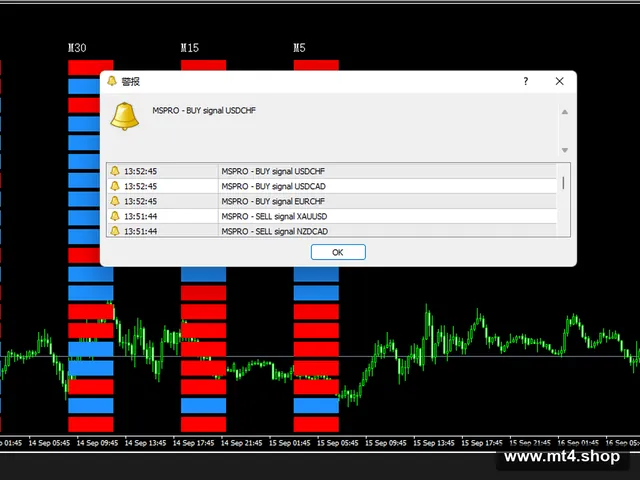Click bell icon of the USDCHF alert row

click(x=115, y=171)
